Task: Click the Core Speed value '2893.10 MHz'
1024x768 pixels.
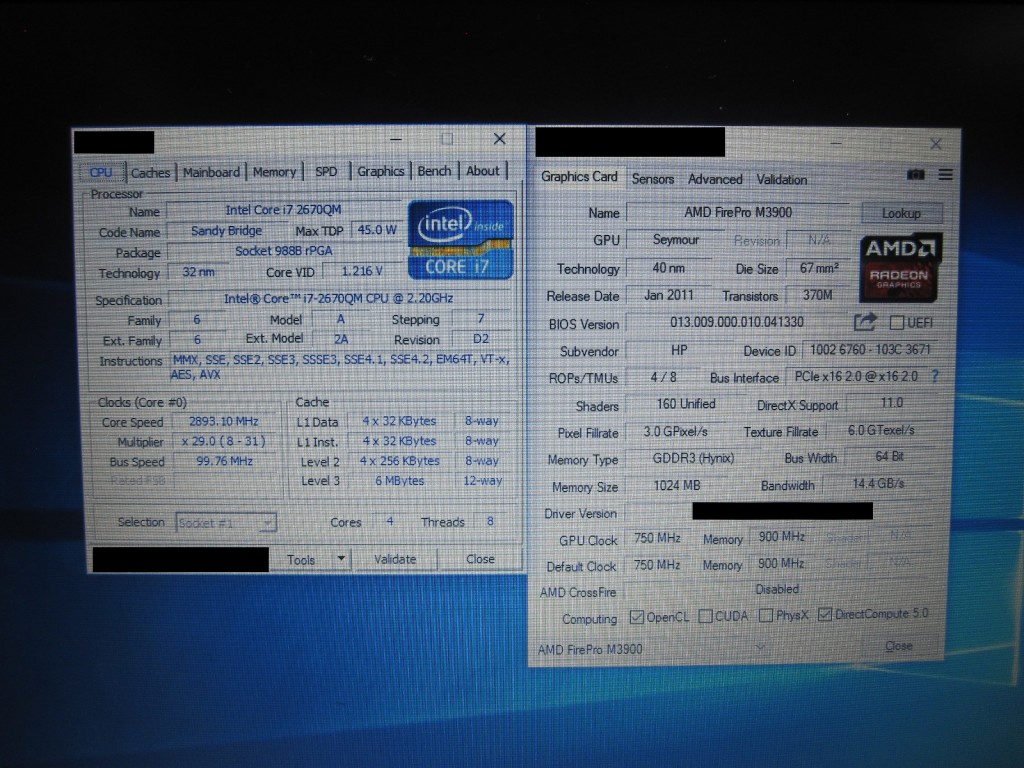Action: click(x=224, y=422)
